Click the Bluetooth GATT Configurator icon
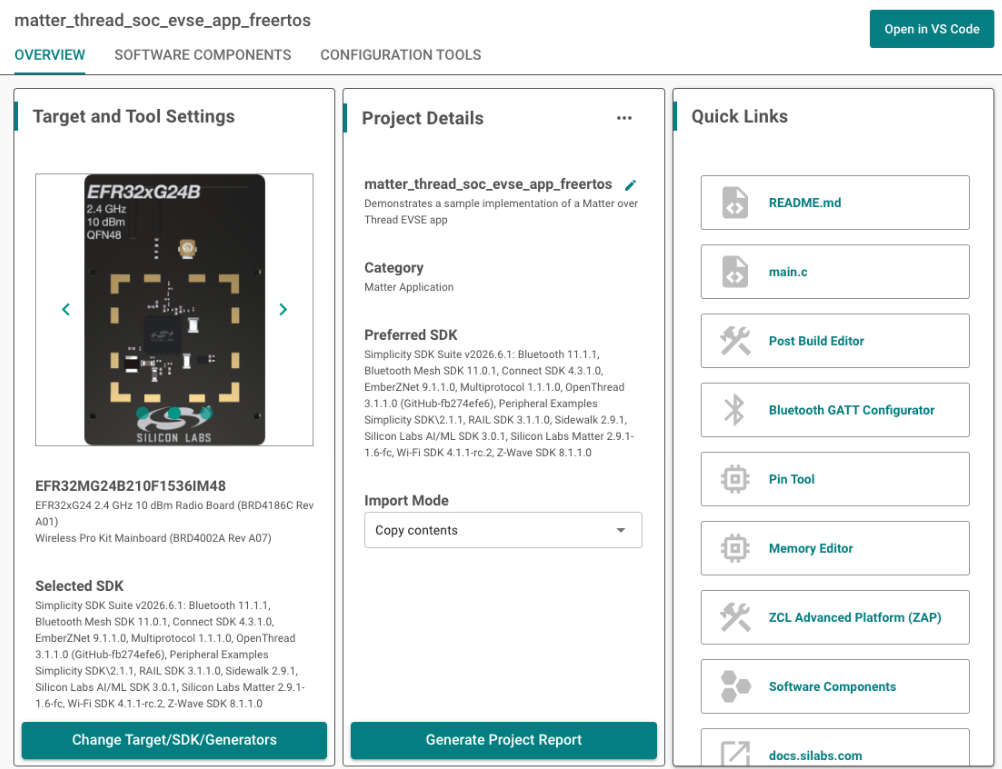 735,410
